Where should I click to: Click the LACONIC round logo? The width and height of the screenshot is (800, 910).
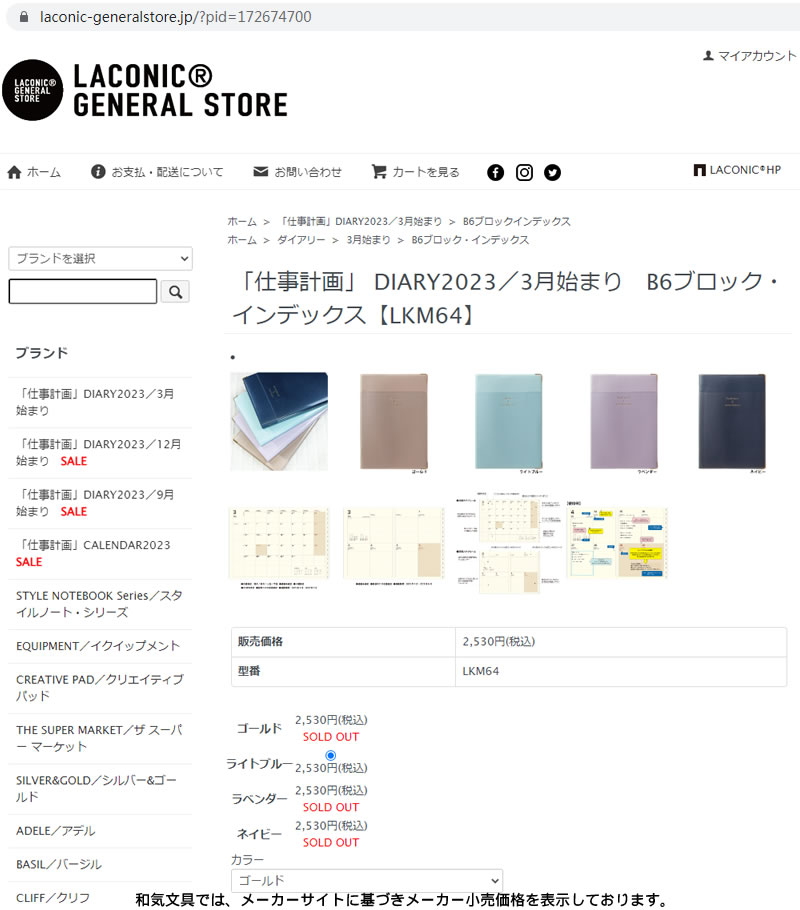pyautogui.click(x=33, y=90)
